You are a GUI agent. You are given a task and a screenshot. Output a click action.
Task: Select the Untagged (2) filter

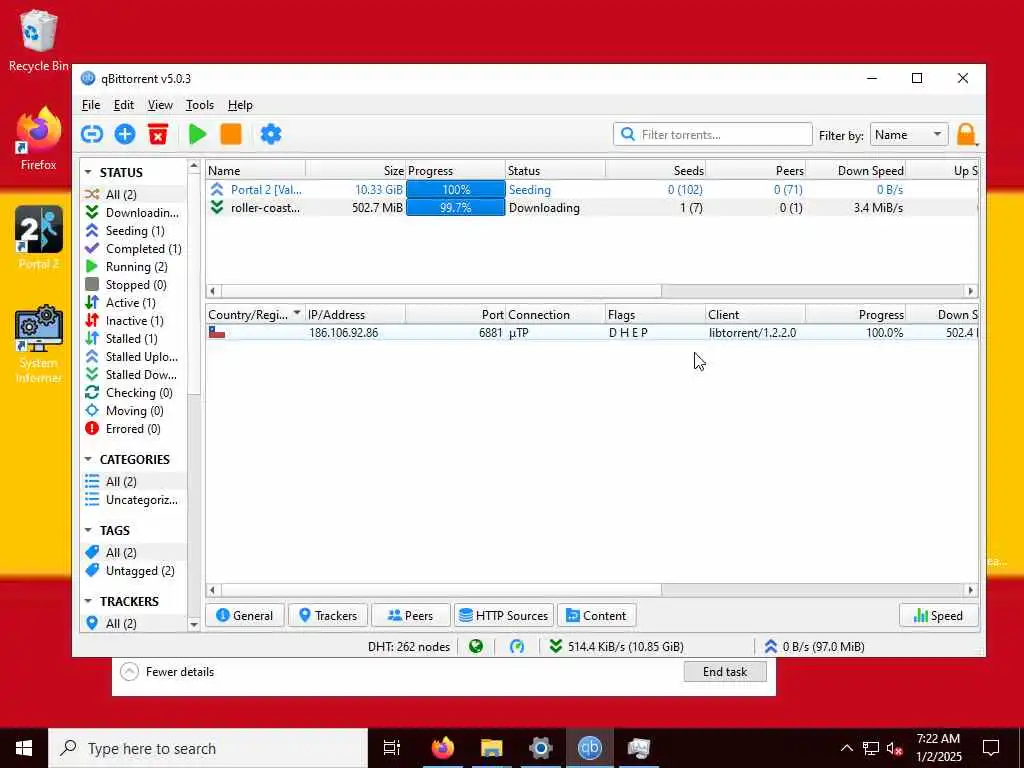[x=132, y=571]
